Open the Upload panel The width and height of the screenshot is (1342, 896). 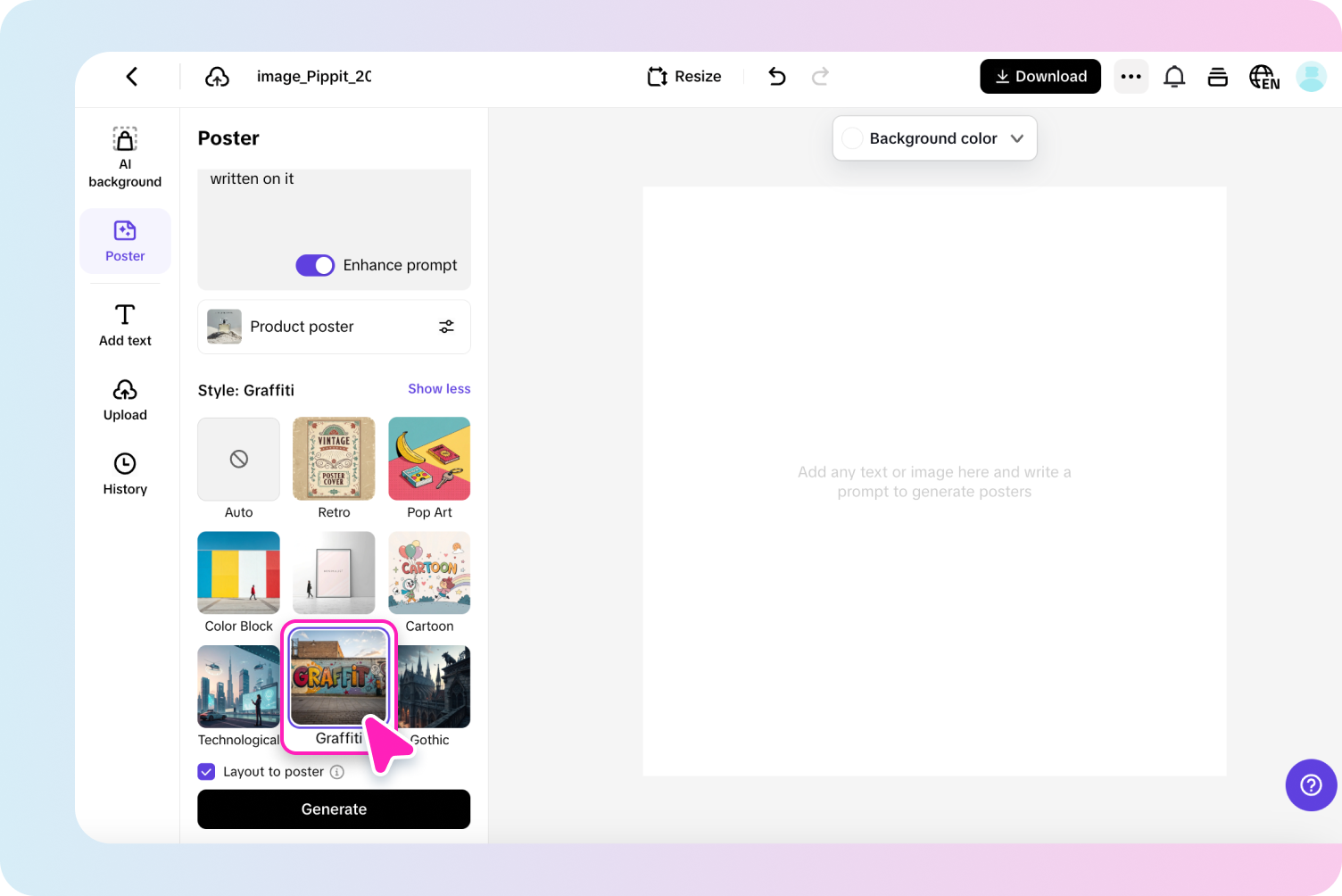pos(125,399)
